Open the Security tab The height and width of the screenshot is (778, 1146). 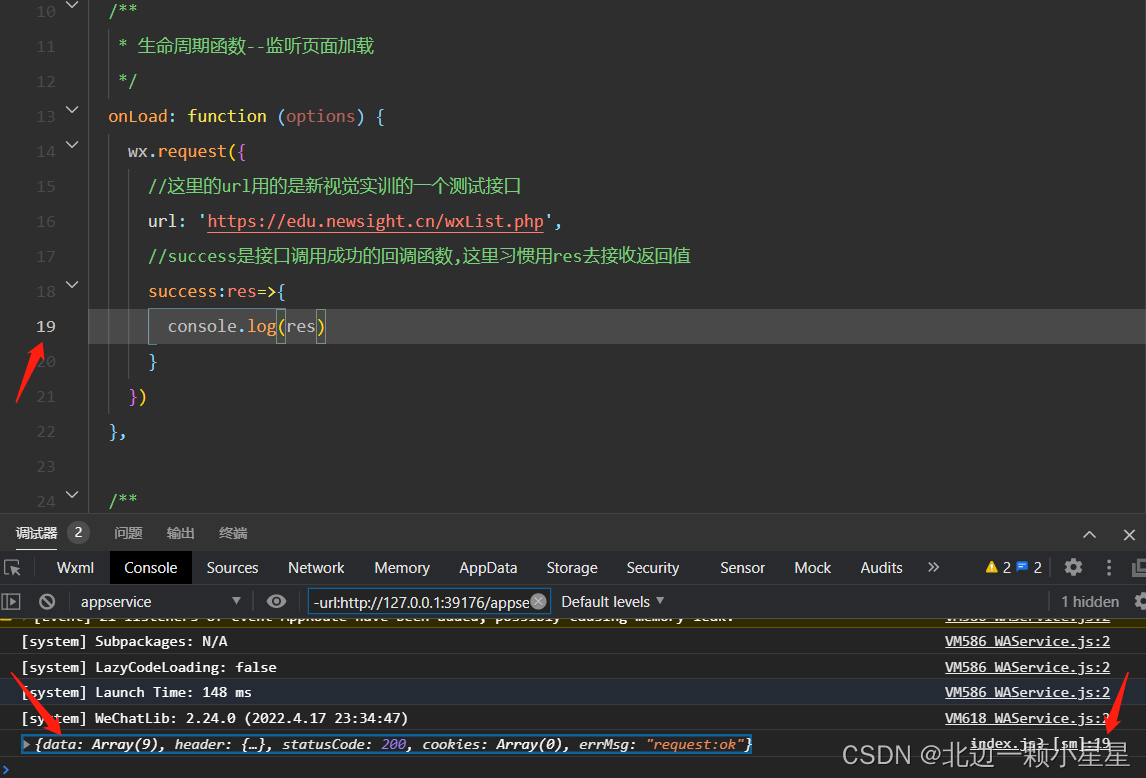[653, 568]
